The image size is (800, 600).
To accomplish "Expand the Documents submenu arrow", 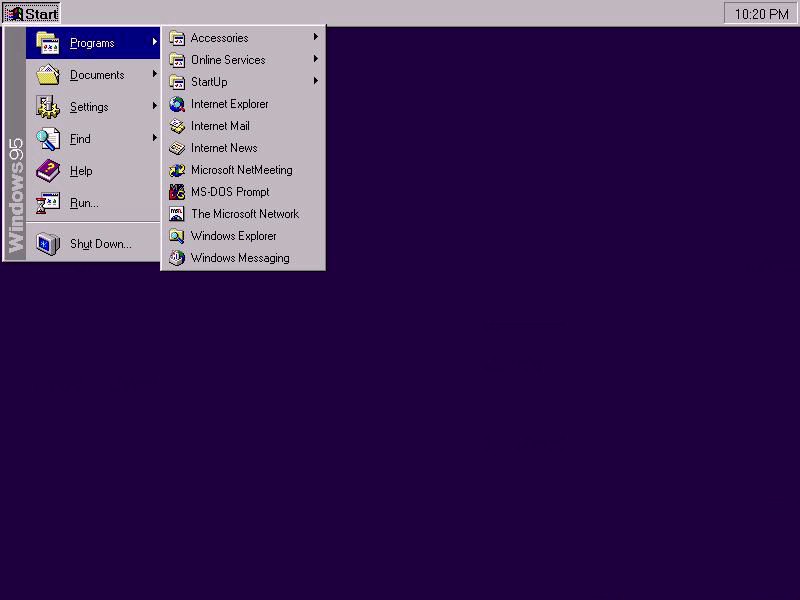I will (x=155, y=74).
